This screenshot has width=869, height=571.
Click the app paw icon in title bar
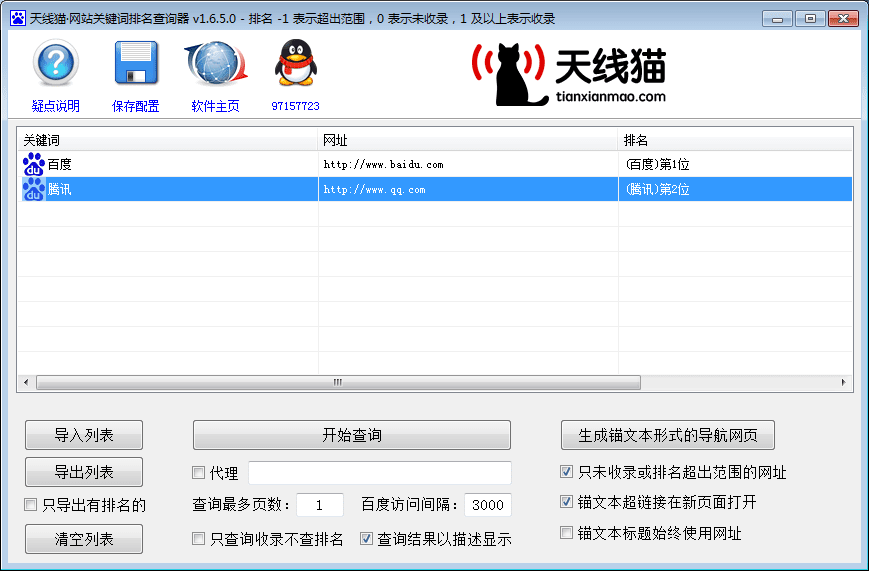point(18,18)
